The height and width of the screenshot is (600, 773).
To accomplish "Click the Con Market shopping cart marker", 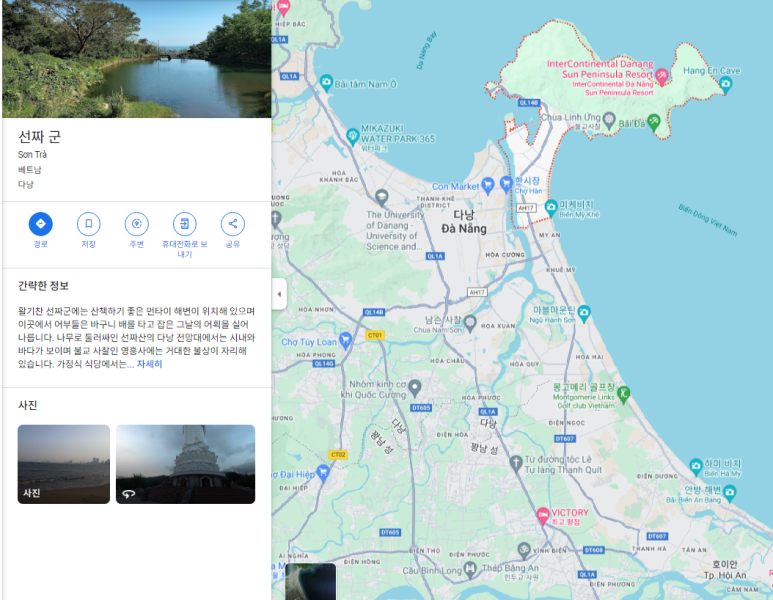I will 488,185.
